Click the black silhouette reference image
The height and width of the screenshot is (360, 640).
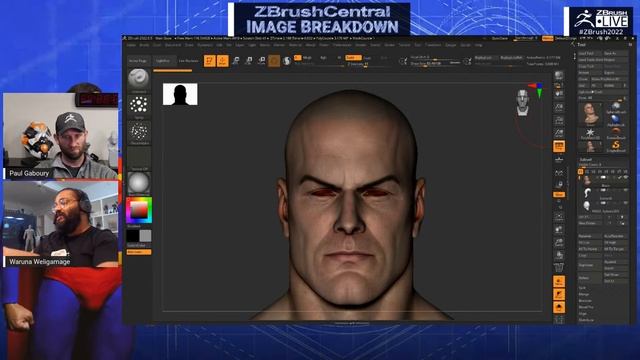click(x=180, y=94)
